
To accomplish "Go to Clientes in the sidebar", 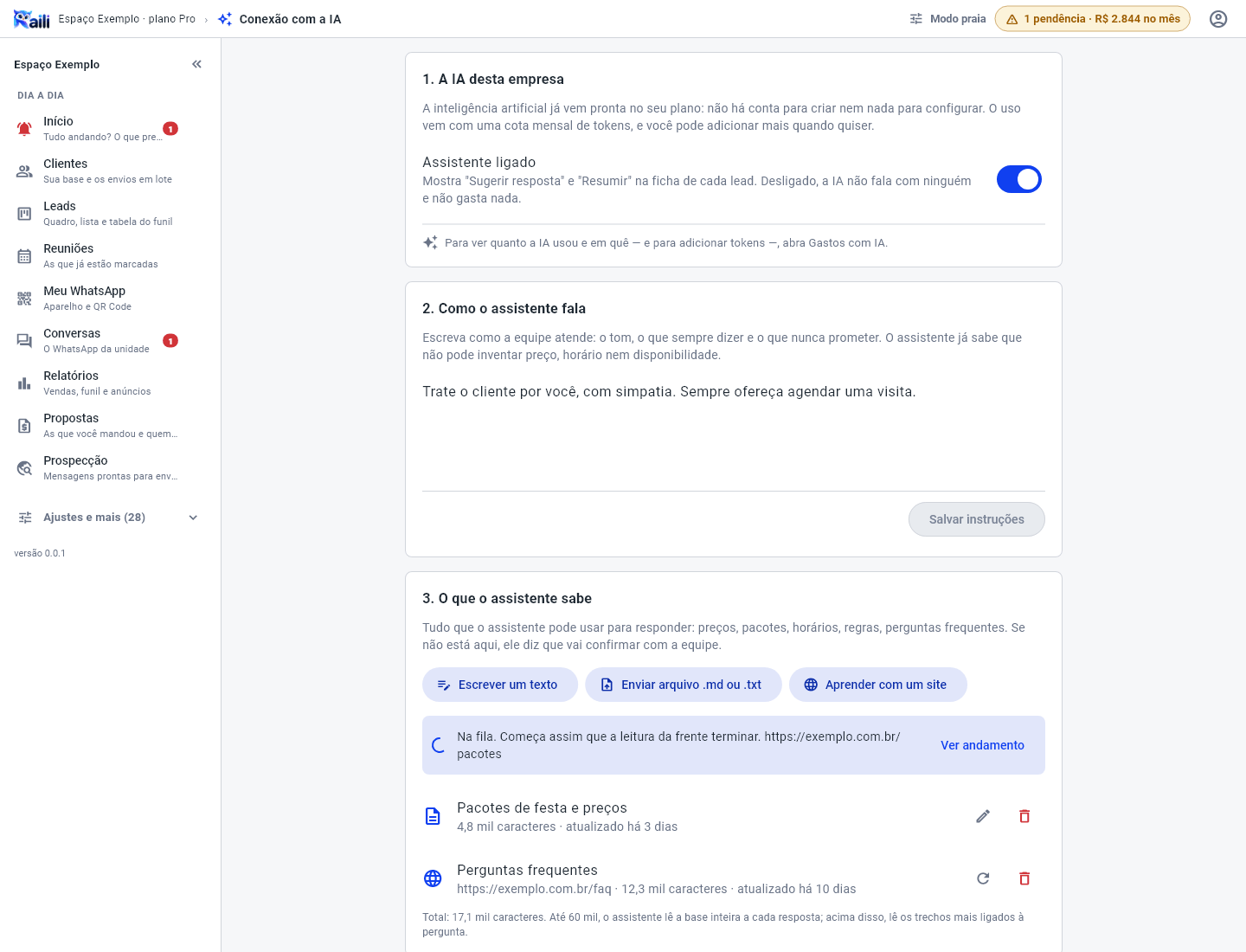I will click(108, 171).
